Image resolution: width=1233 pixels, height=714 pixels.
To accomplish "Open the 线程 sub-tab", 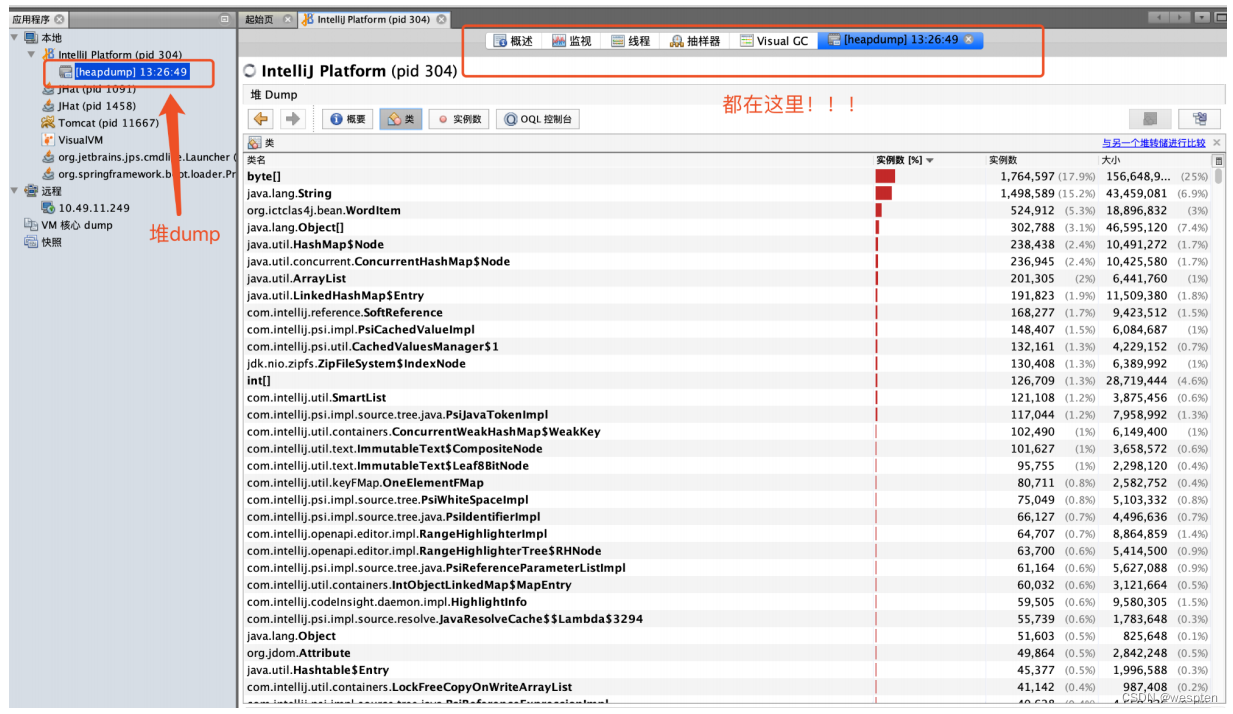I will (x=630, y=40).
